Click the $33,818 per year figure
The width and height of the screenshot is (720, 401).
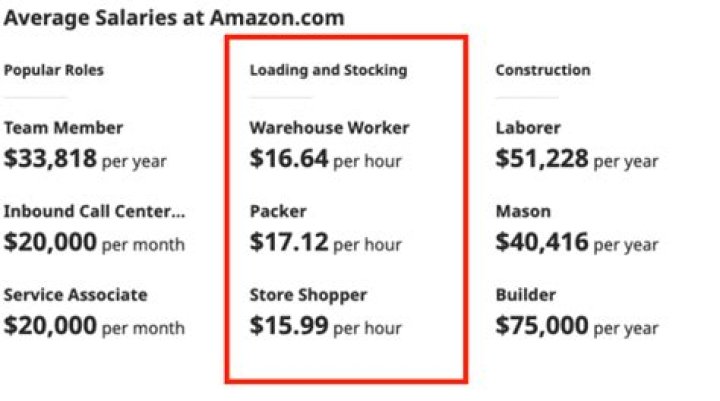(x=85, y=159)
